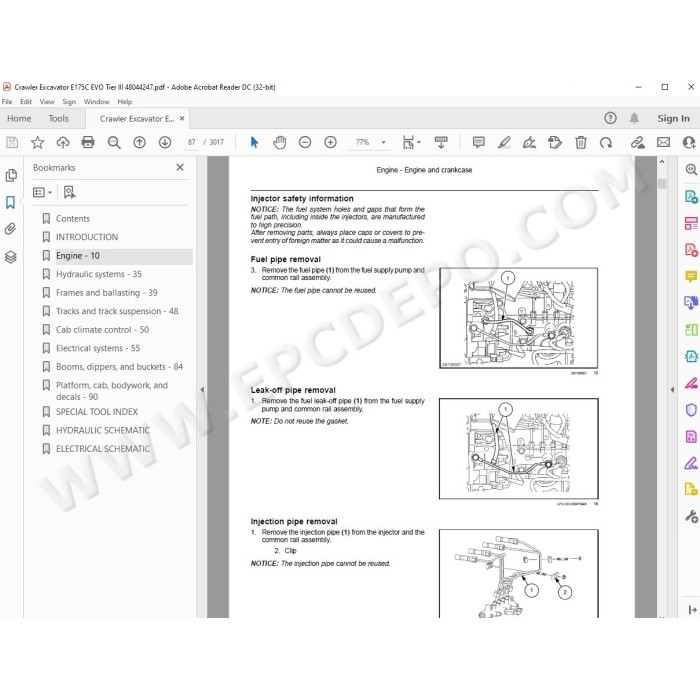The height and width of the screenshot is (700, 700).
Task: Open the Sign menu
Action: pos(69,102)
